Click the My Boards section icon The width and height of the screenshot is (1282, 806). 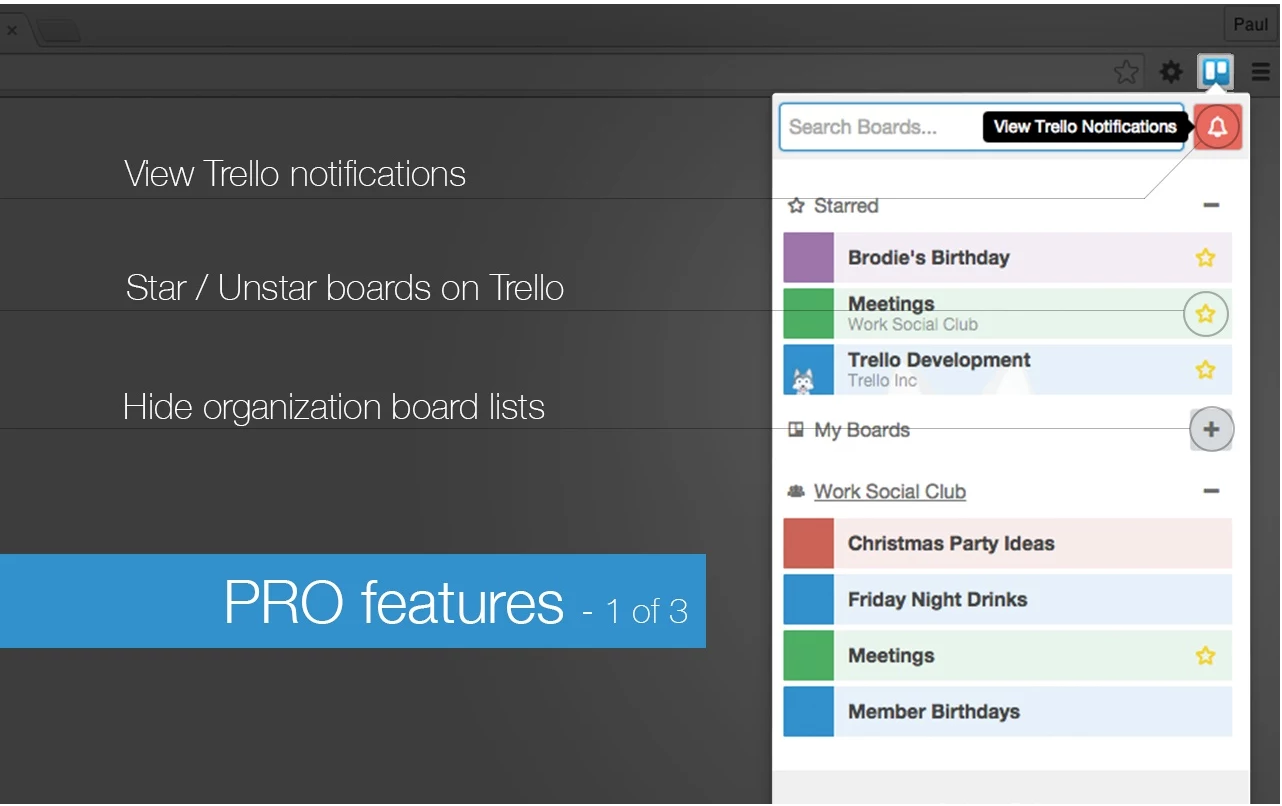pyautogui.click(x=797, y=430)
